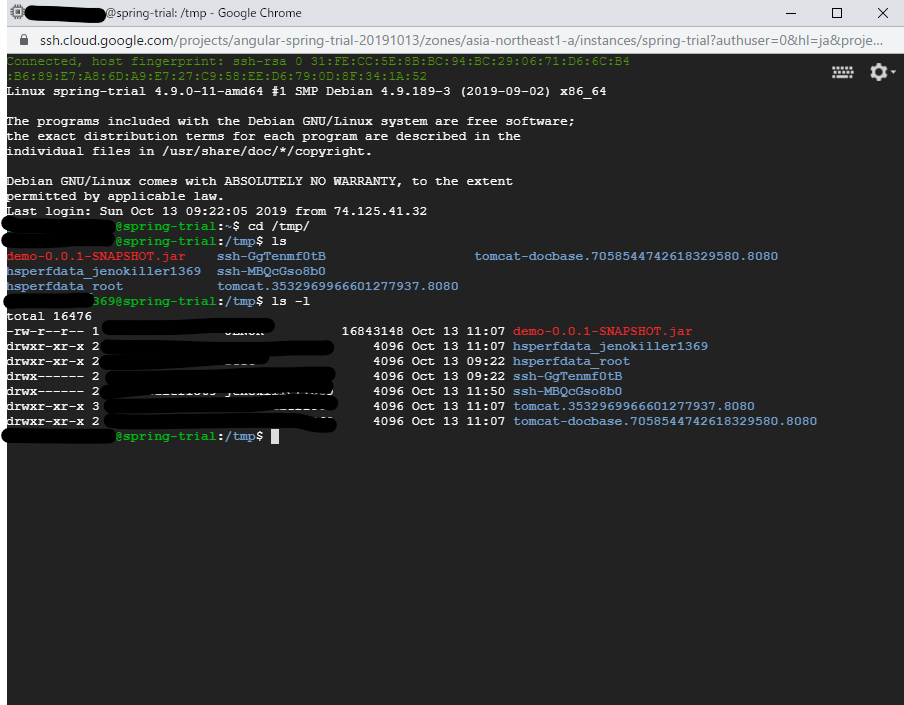The height and width of the screenshot is (705, 904).
Task: Click tomcat-docbase.7058544742618329580.8080 in first ls output
Action: coord(626,257)
